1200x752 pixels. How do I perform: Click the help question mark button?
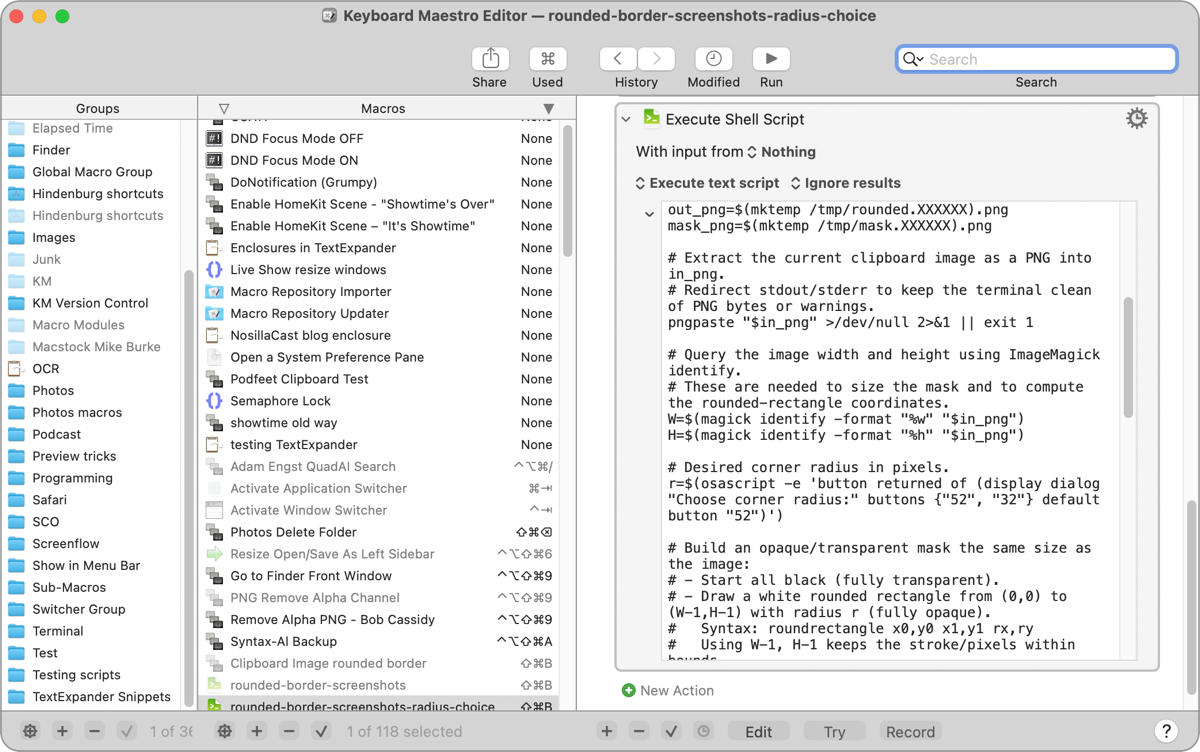1165,731
